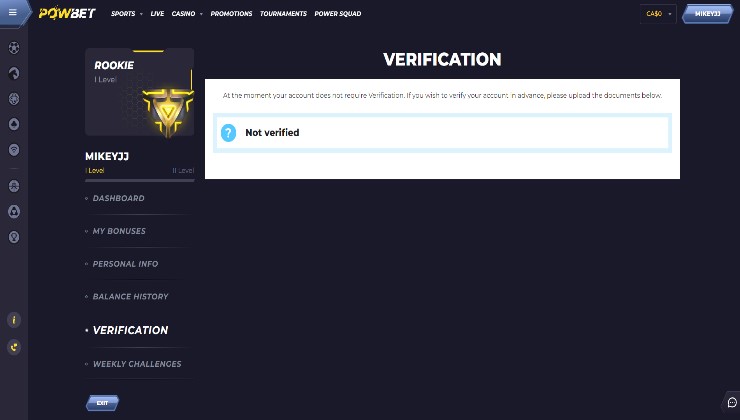Click the Not verified status box
740x420 pixels.
click(442, 133)
